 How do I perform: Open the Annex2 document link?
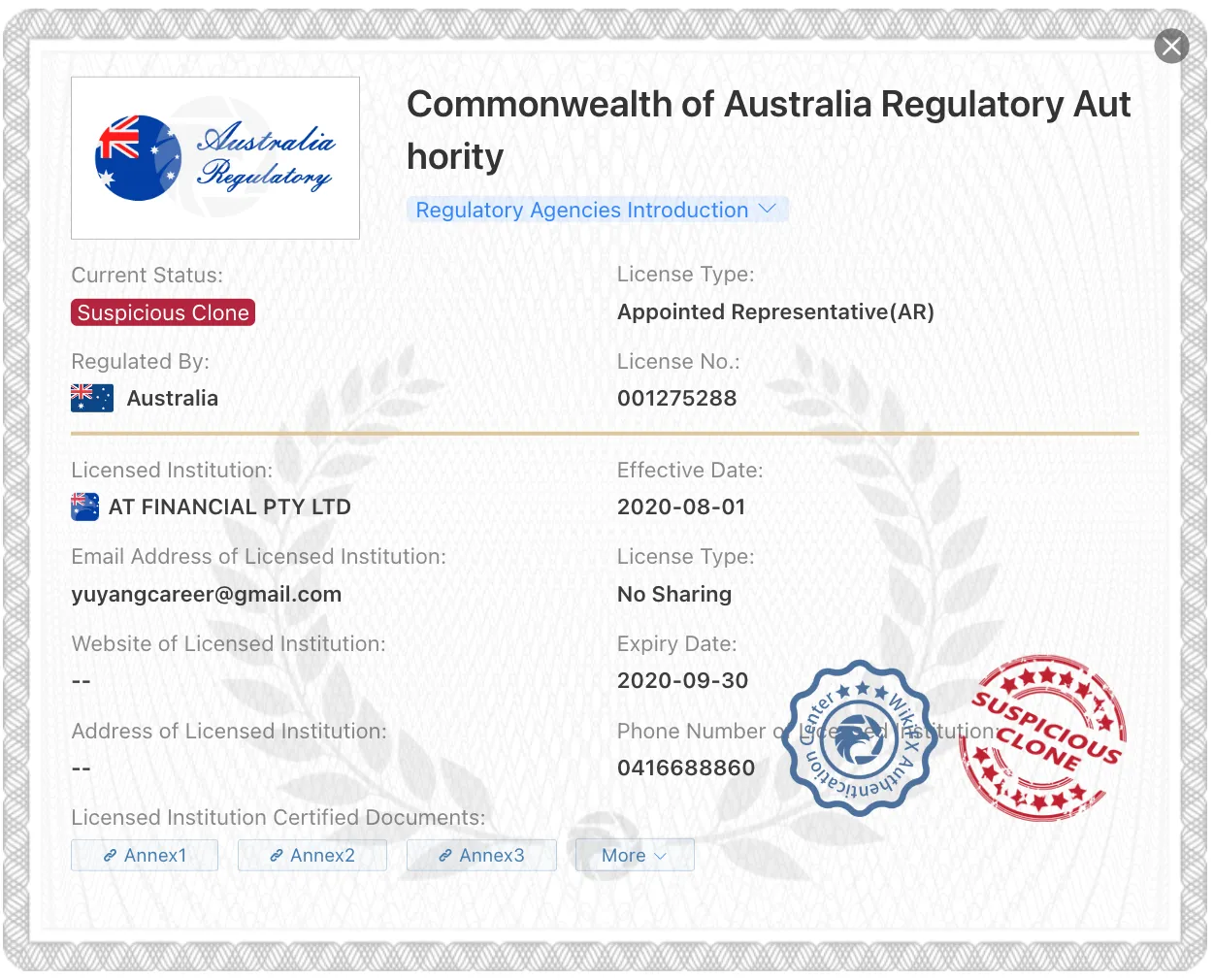click(312, 855)
